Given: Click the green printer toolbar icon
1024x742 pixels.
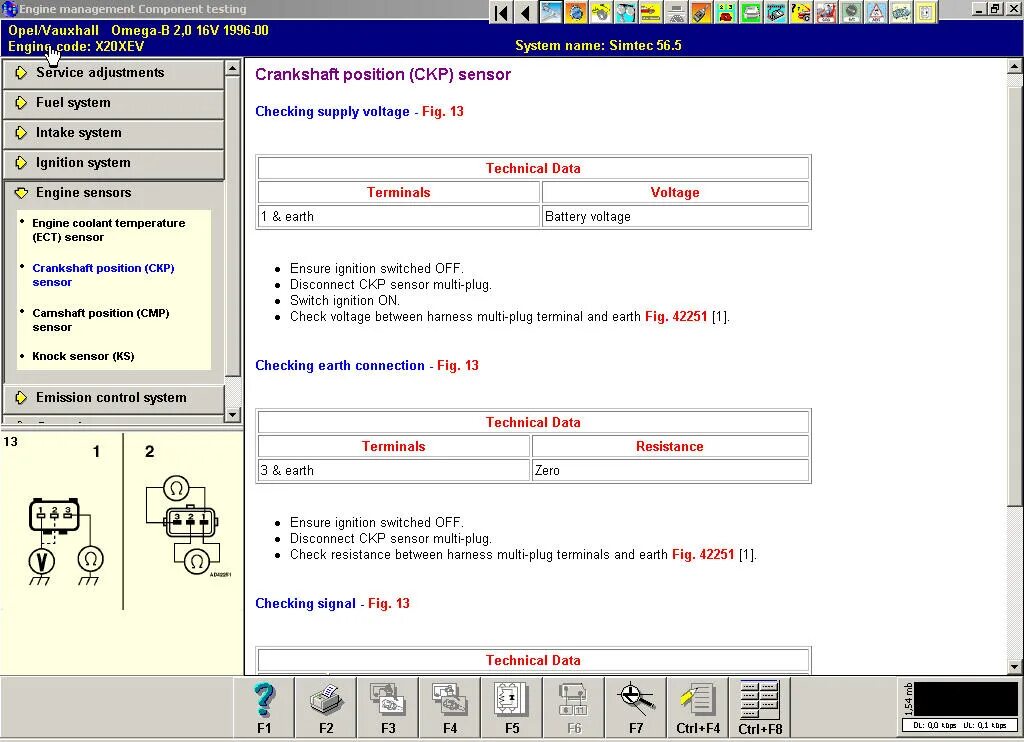Looking at the screenshot, I should coord(750,12).
